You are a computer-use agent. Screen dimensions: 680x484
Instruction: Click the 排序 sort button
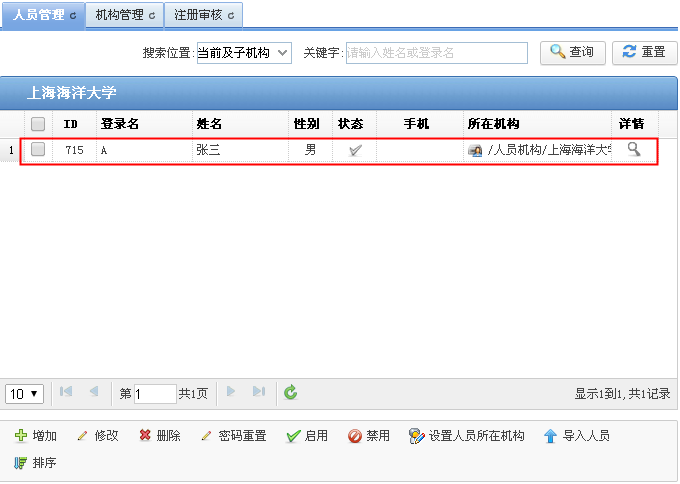point(35,463)
